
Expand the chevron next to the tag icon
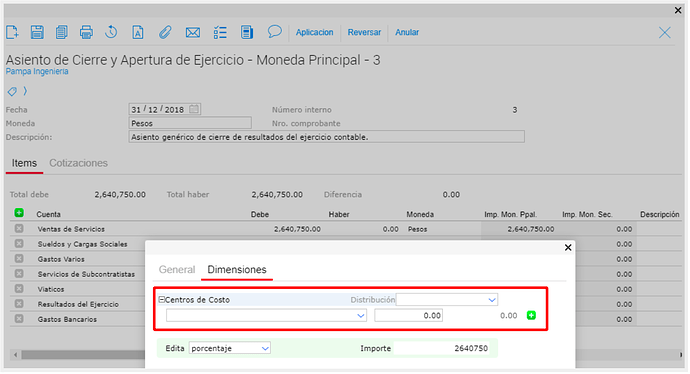25,91
